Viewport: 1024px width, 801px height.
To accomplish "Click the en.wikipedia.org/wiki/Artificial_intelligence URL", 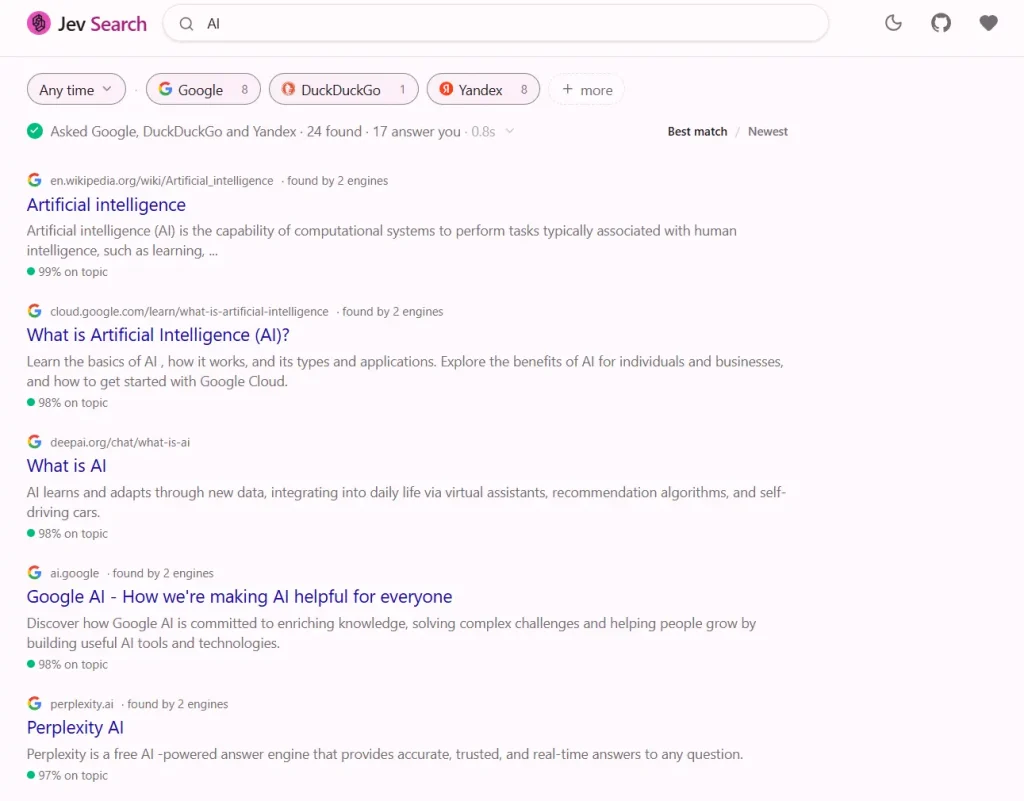I will click(x=162, y=181).
